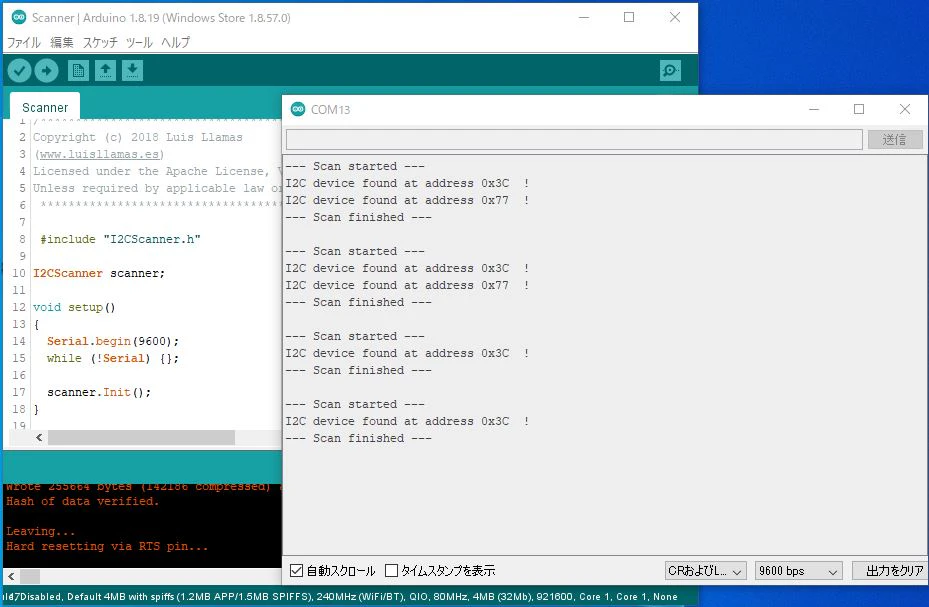Viewport: 929px width, 607px height.
Task: Click the line 'I2CScanner scanner;'
Action: (x=99, y=273)
